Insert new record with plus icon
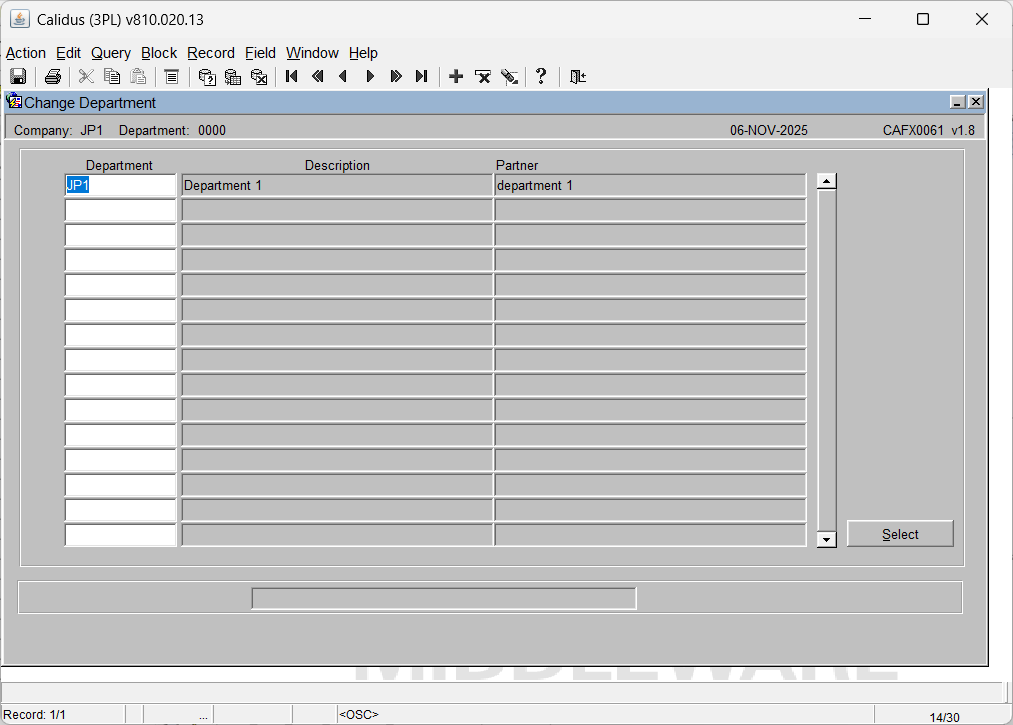The width and height of the screenshot is (1013, 725). (x=456, y=77)
